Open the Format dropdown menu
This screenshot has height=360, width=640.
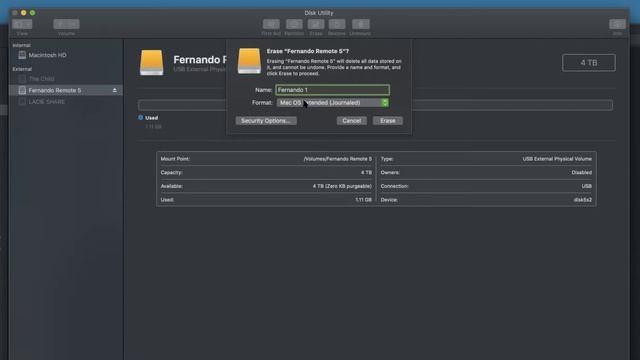click(x=332, y=102)
